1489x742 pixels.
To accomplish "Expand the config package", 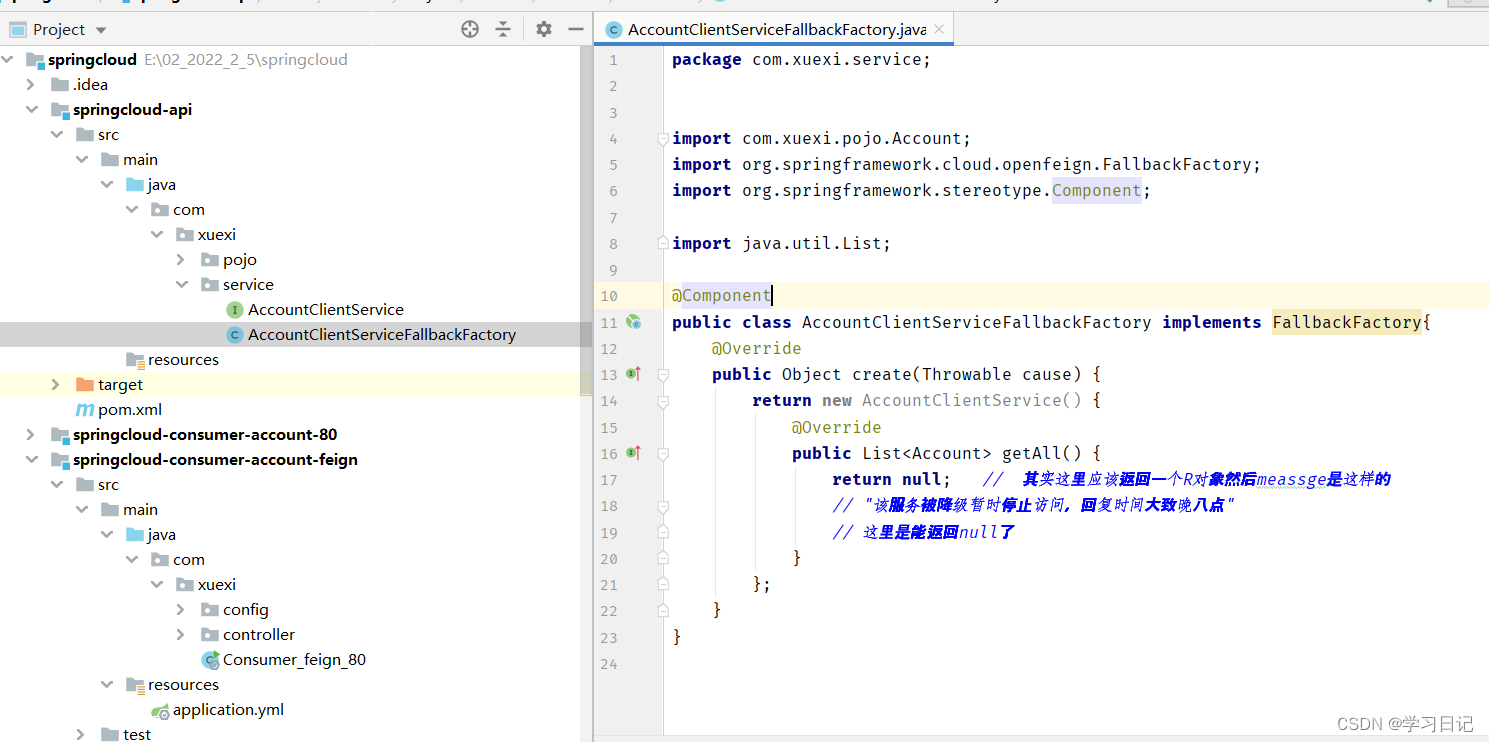I will [181, 610].
